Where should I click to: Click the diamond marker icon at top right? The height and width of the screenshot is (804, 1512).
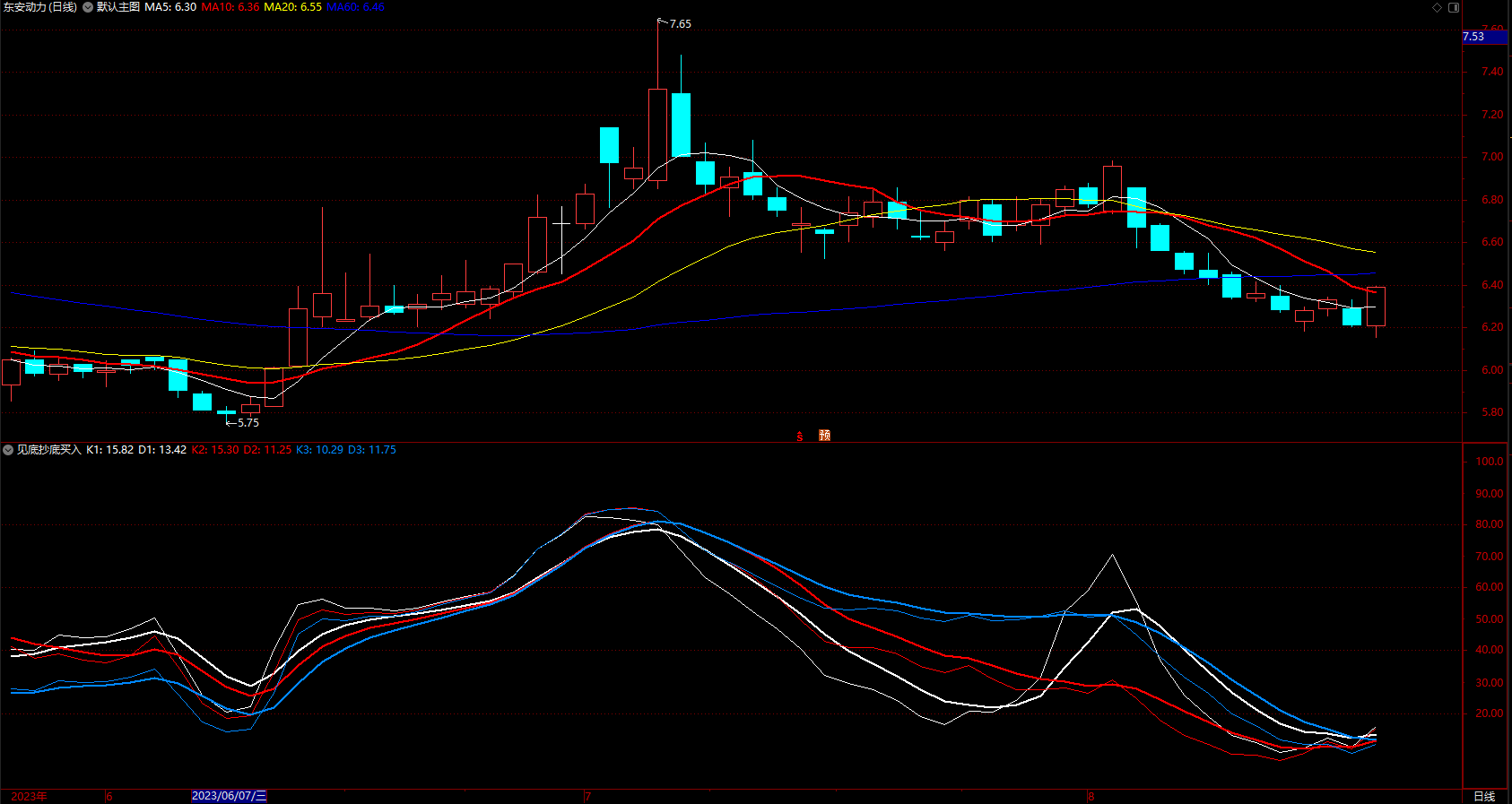pyautogui.click(x=1437, y=7)
